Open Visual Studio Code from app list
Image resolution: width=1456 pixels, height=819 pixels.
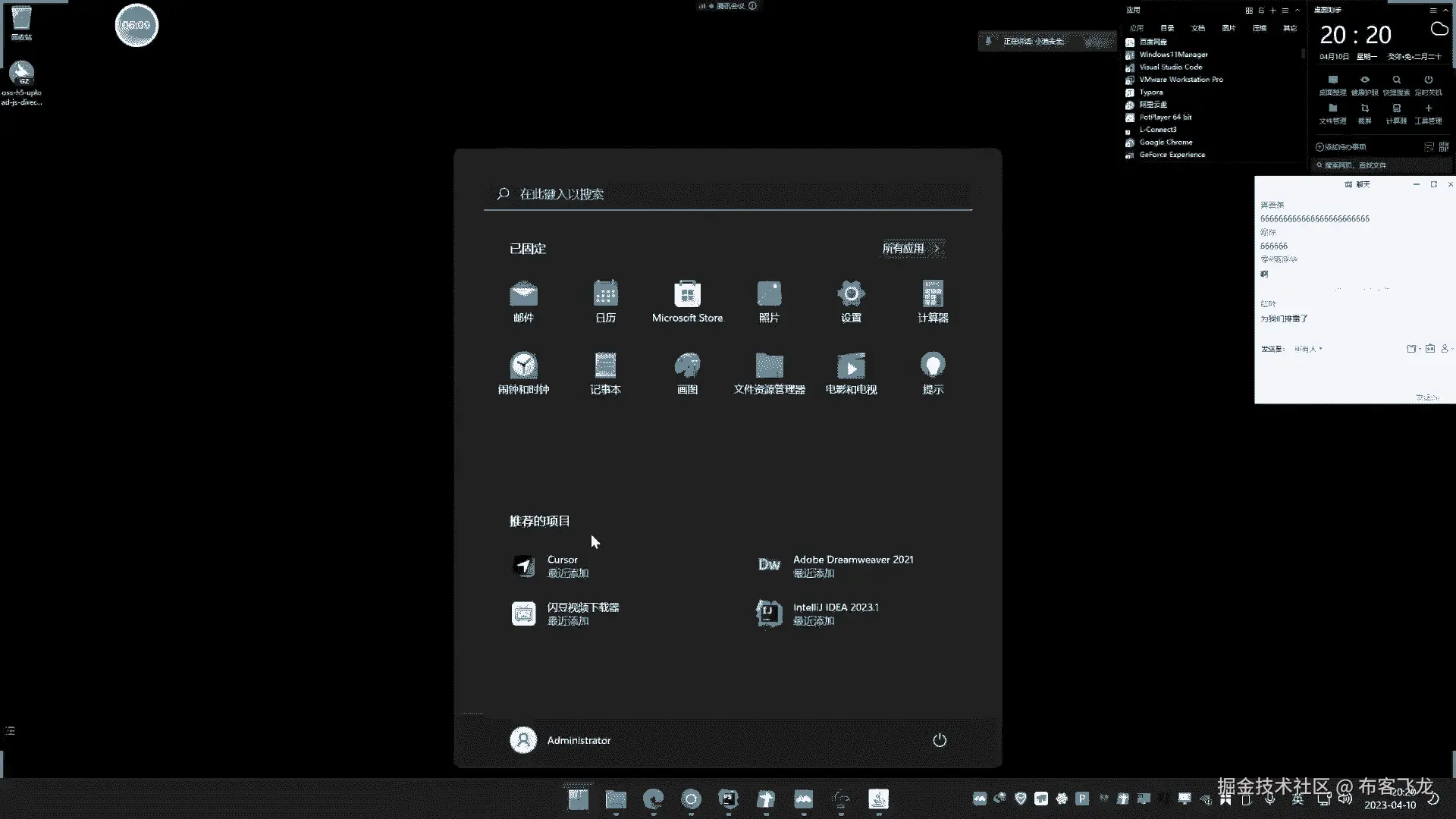point(1170,67)
